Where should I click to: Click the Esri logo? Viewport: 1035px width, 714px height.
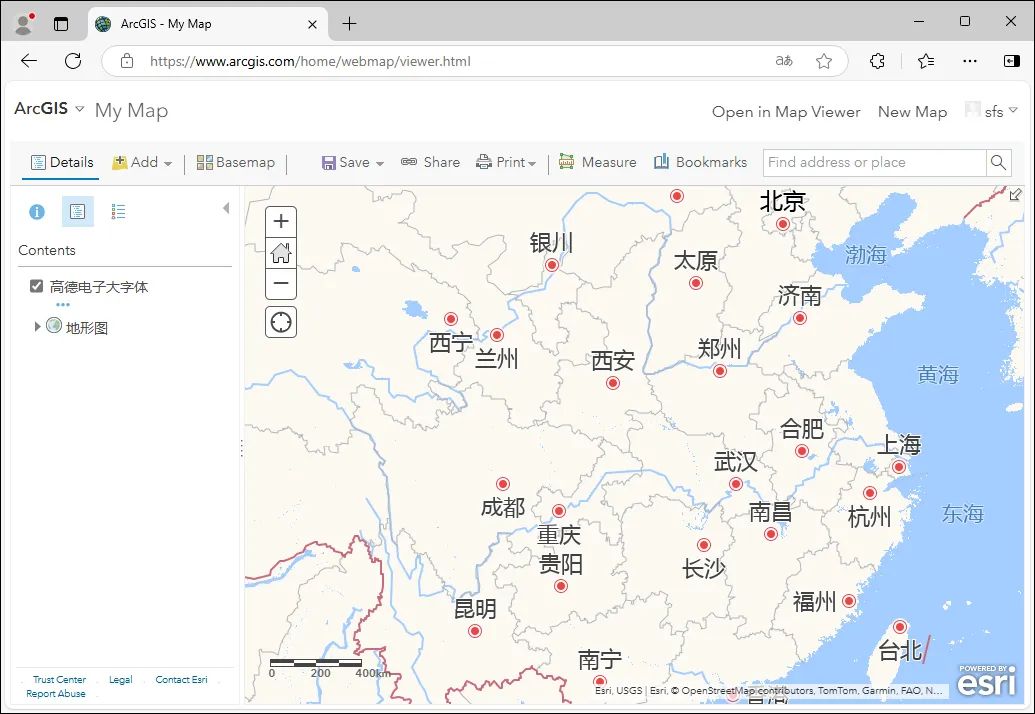click(x=987, y=680)
